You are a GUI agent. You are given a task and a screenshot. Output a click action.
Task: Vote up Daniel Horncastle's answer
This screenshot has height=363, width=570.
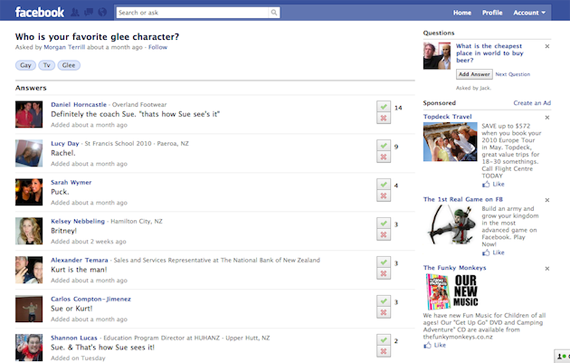point(384,106)
